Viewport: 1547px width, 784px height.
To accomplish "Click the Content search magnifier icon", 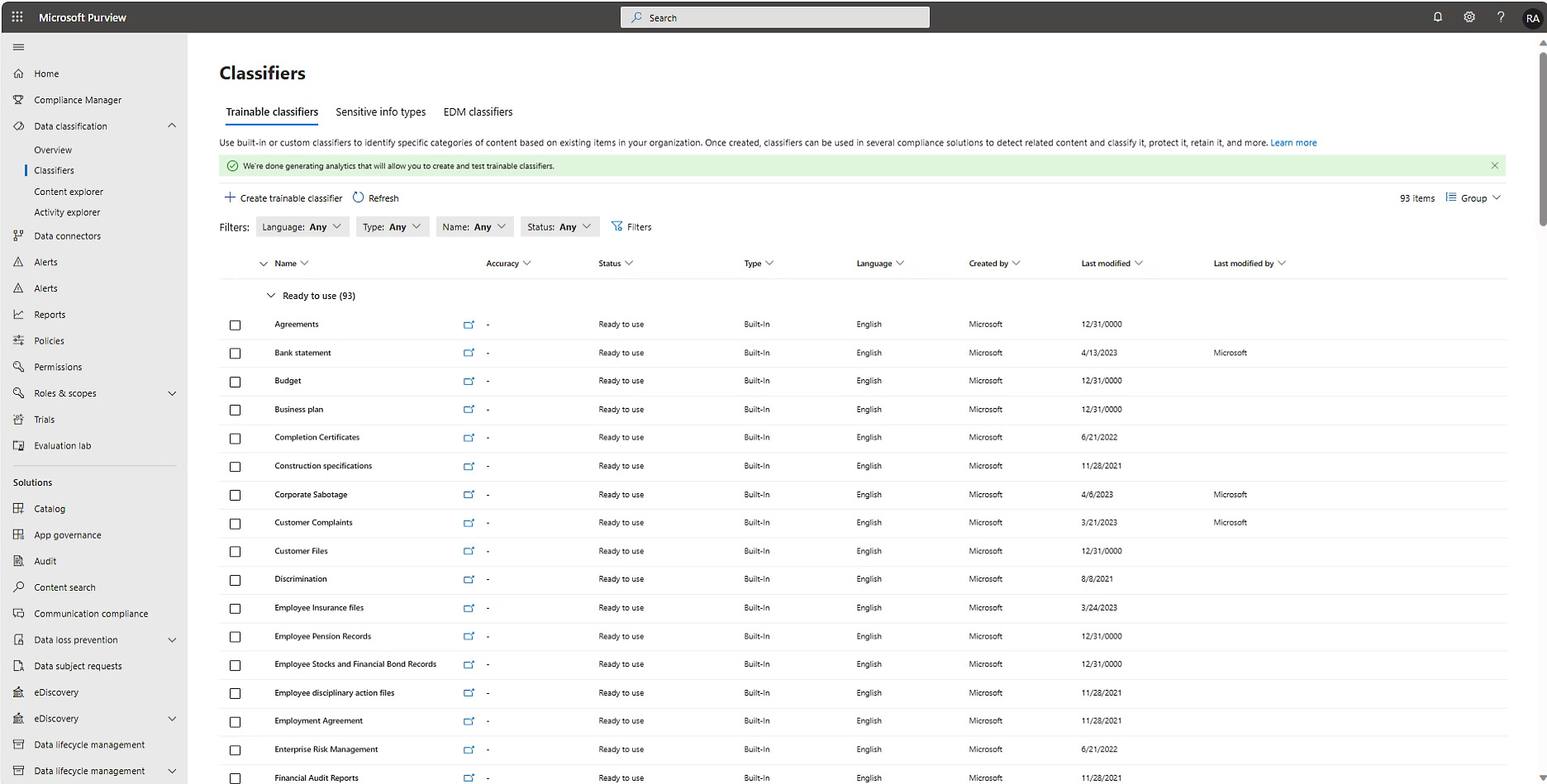I will [18, 587].
